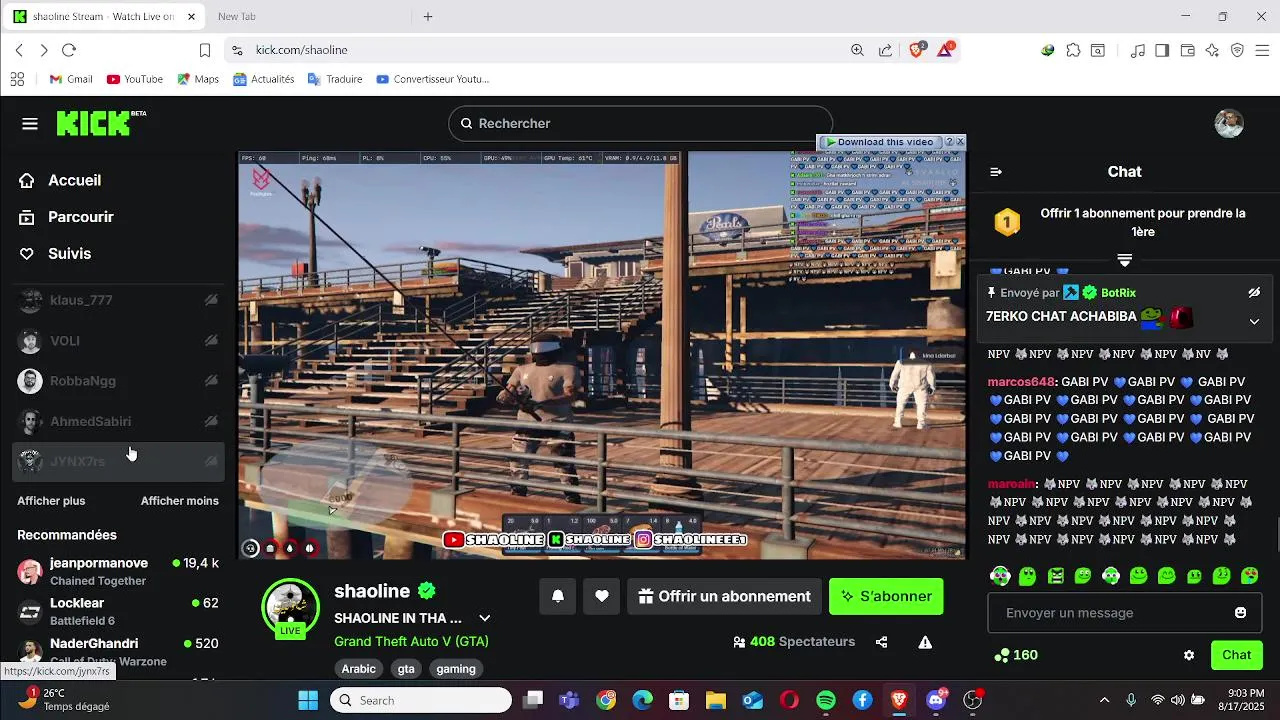Open YouTube bookmark
1280x720 pixels.
[134, 79]
